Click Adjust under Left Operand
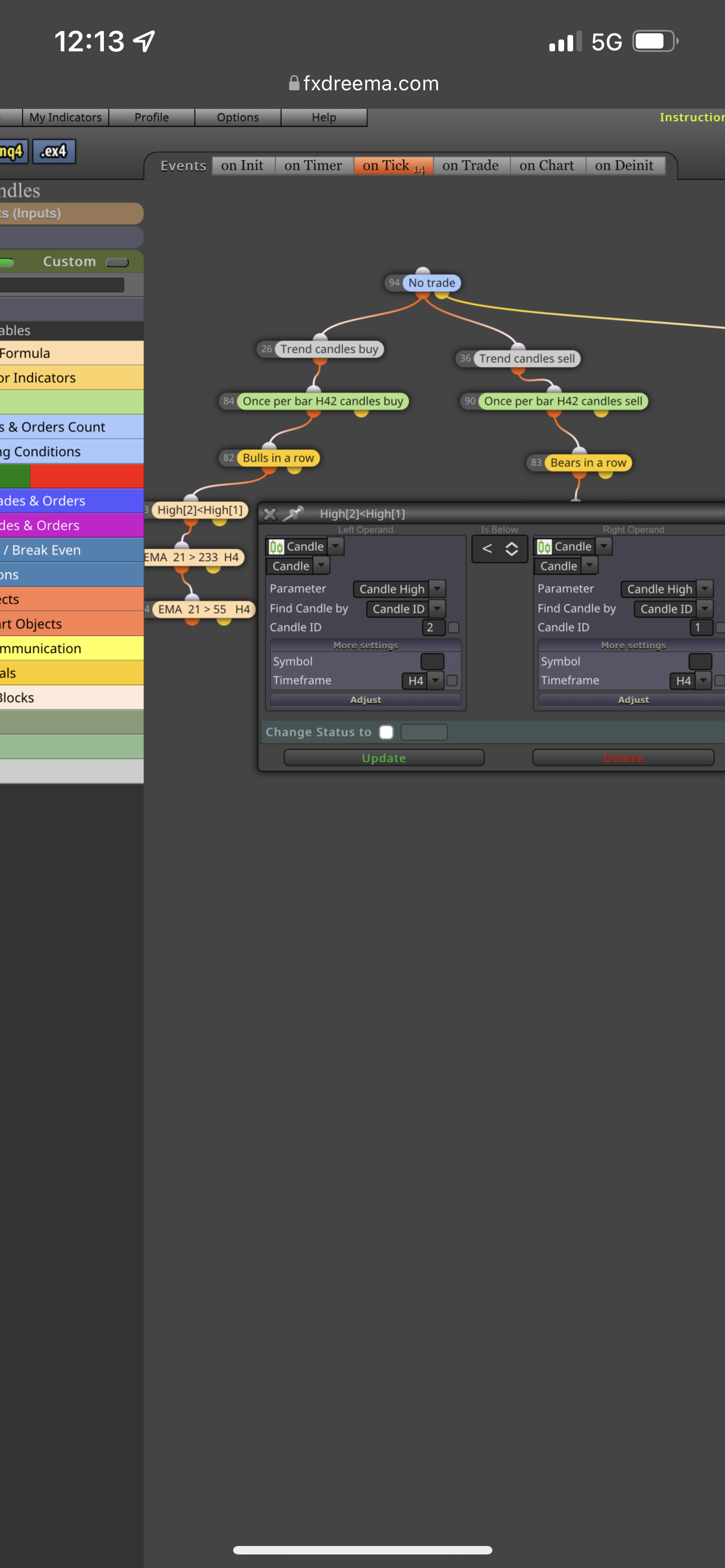 tap(366, 700)
